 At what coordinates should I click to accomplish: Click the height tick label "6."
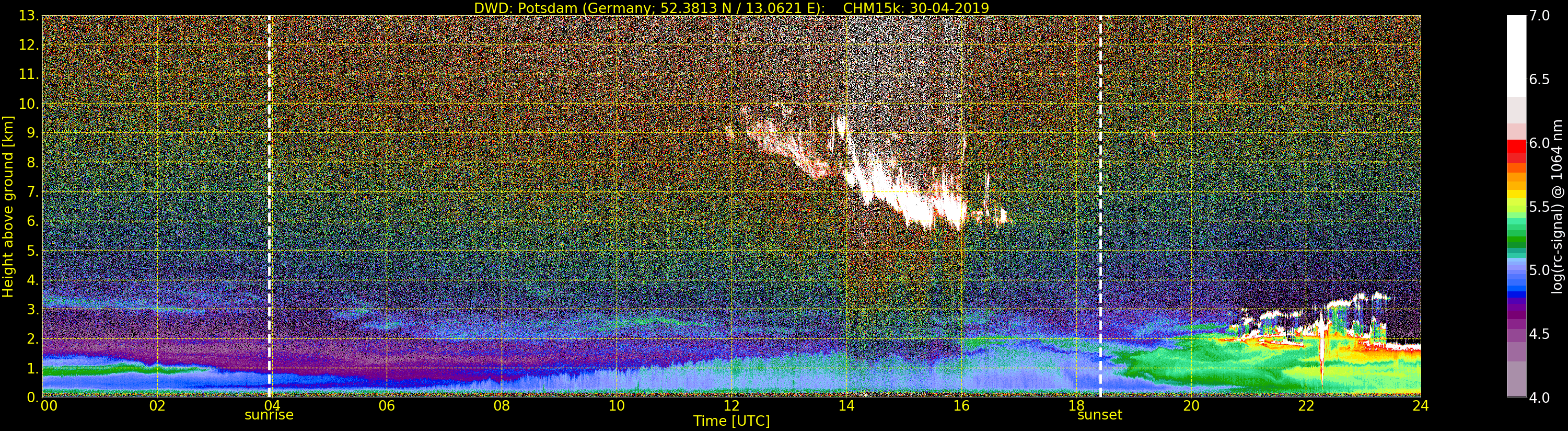coord(33,221)
